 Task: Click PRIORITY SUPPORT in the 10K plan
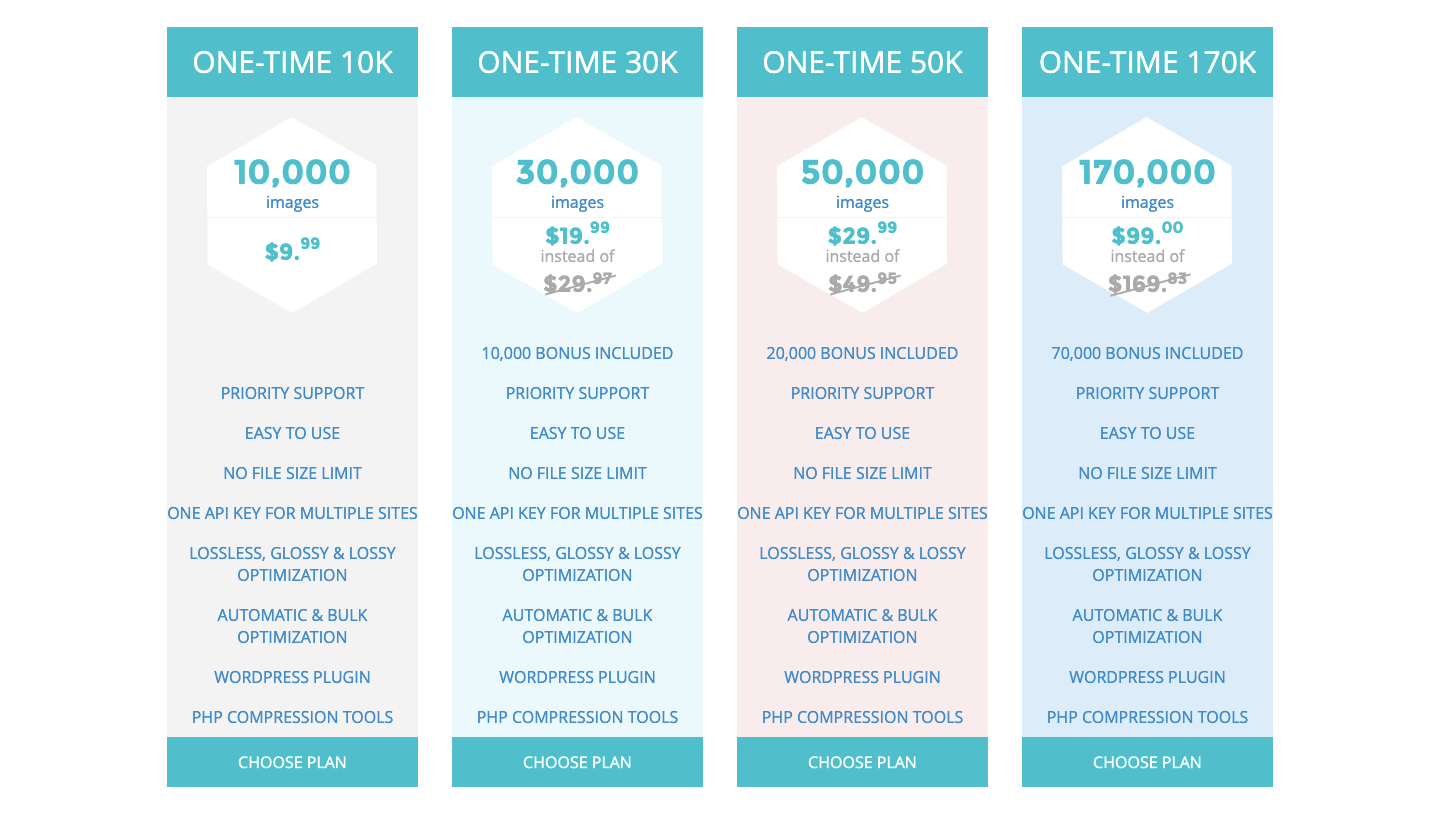(292, 393)
